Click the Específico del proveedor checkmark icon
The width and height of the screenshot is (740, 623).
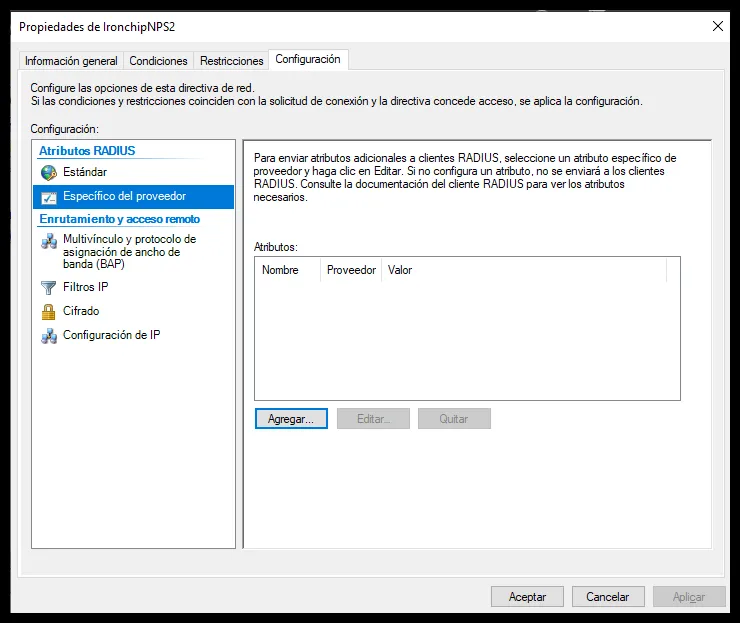(49, 197)
